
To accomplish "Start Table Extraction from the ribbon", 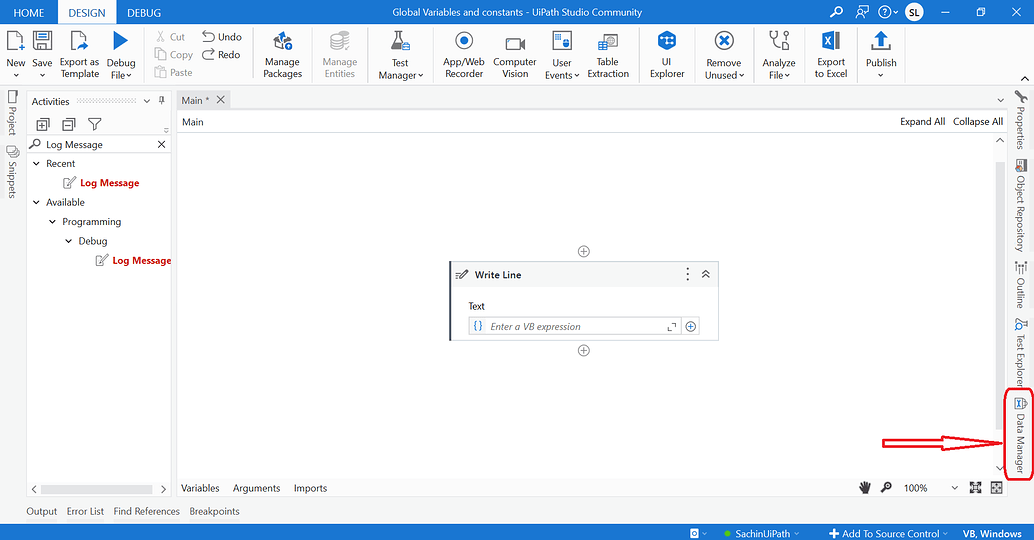I will (x=608, y=55).
